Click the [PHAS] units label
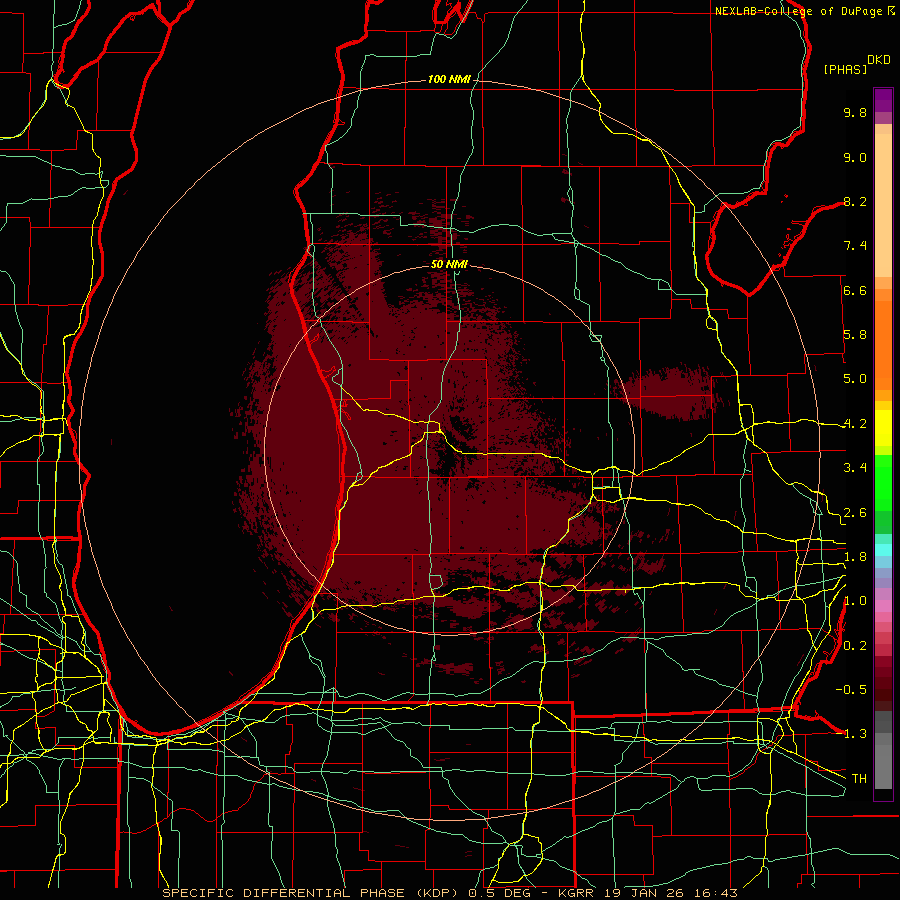The image size is (900, 900). pos(845,69)
